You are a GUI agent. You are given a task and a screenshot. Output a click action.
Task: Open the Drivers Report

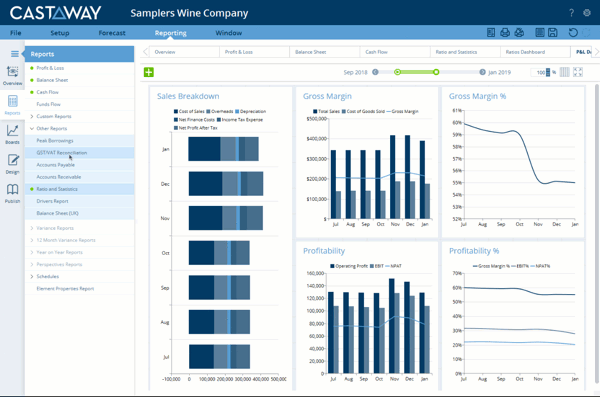pyautogui.click(x=80, y=201)
